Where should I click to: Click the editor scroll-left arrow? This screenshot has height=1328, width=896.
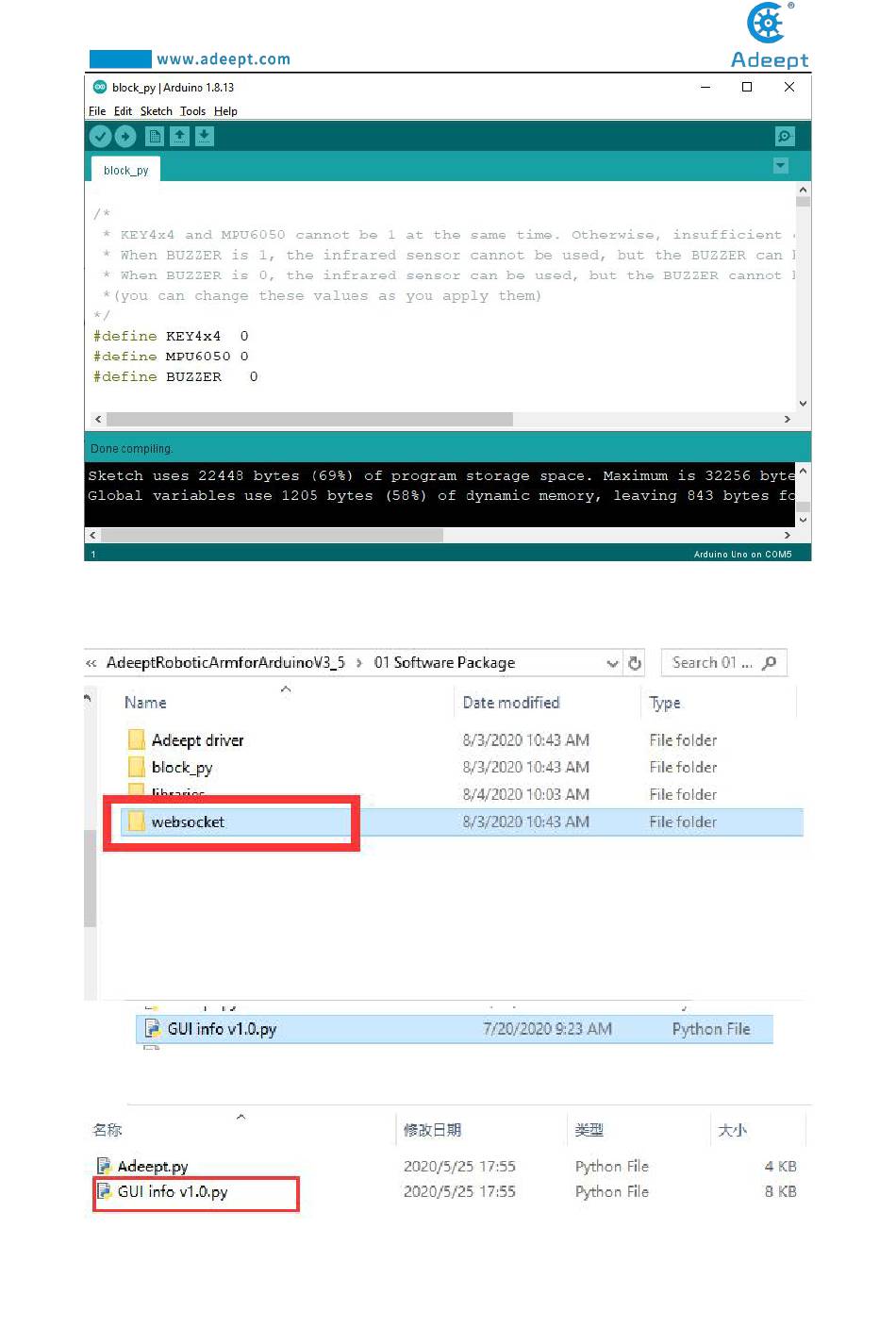(97, 419)
